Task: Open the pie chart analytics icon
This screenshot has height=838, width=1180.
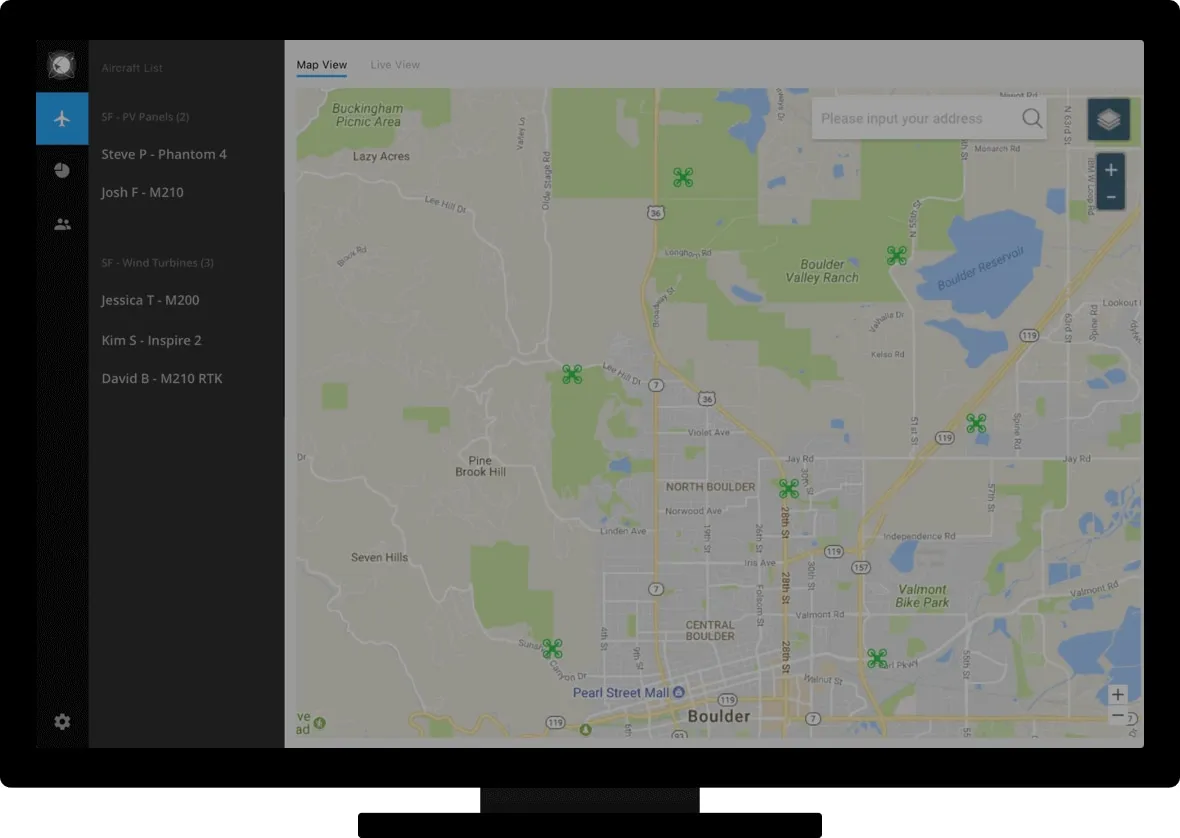Action: [62, 171]
